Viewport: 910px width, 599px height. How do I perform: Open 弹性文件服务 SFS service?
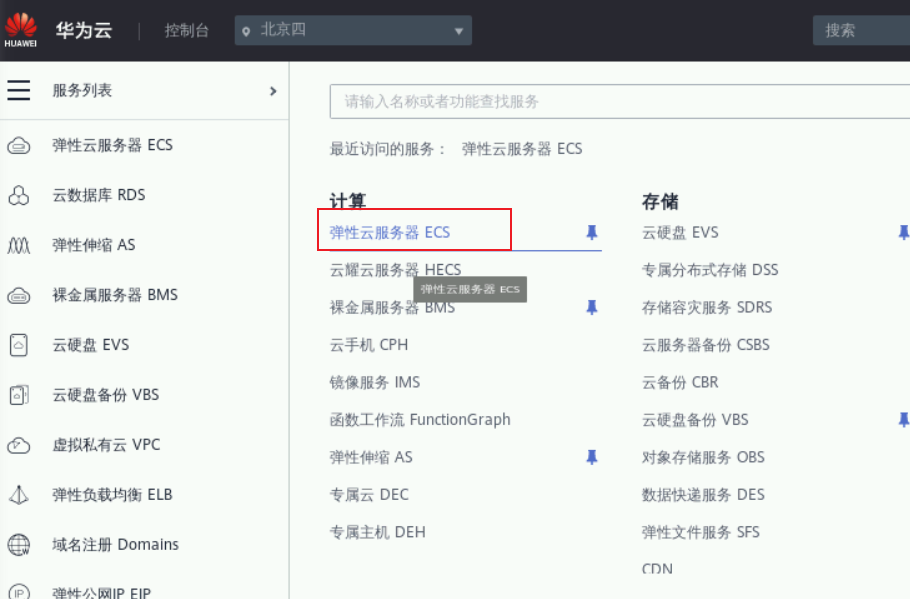coord(700,532)
